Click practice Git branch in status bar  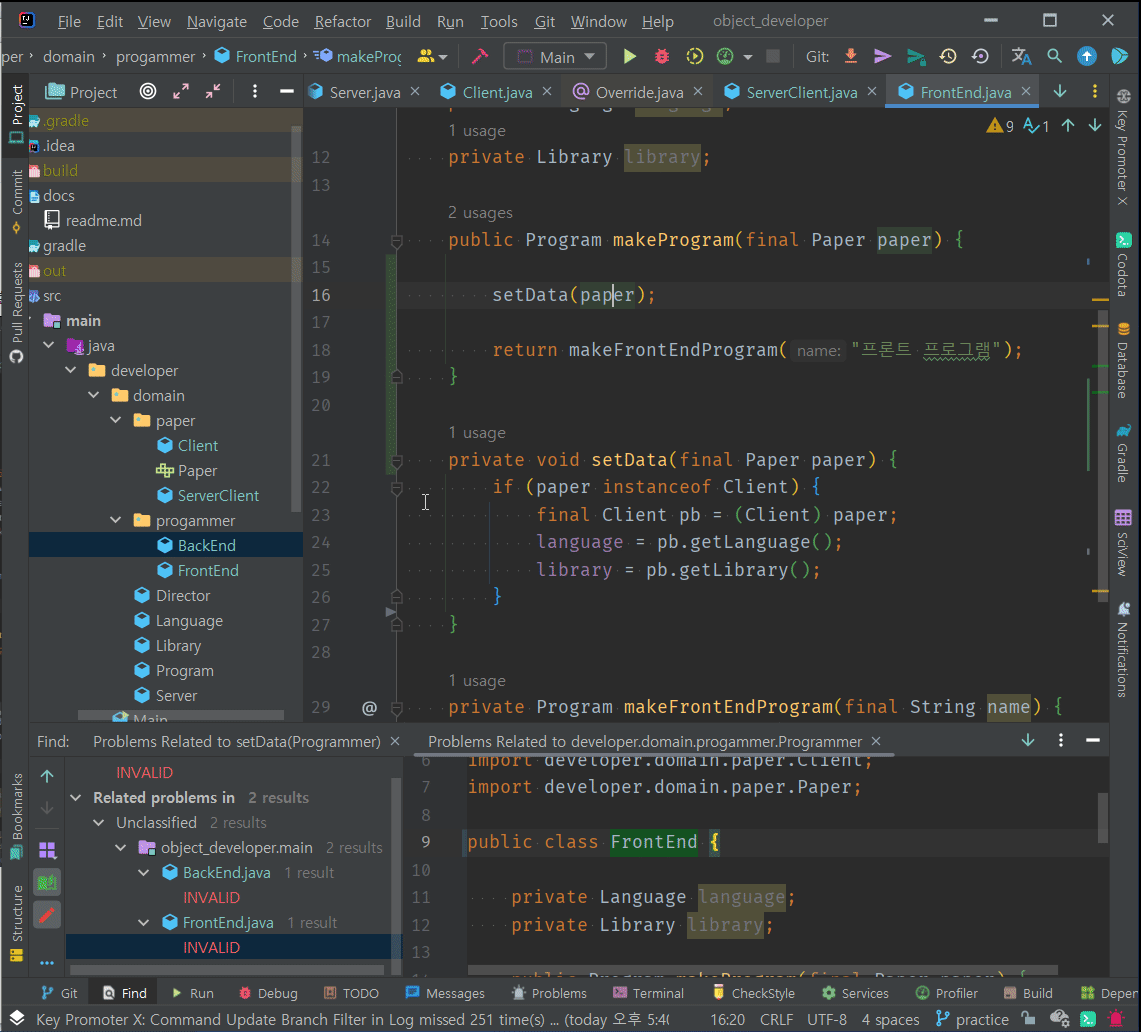pos(972,1020)
